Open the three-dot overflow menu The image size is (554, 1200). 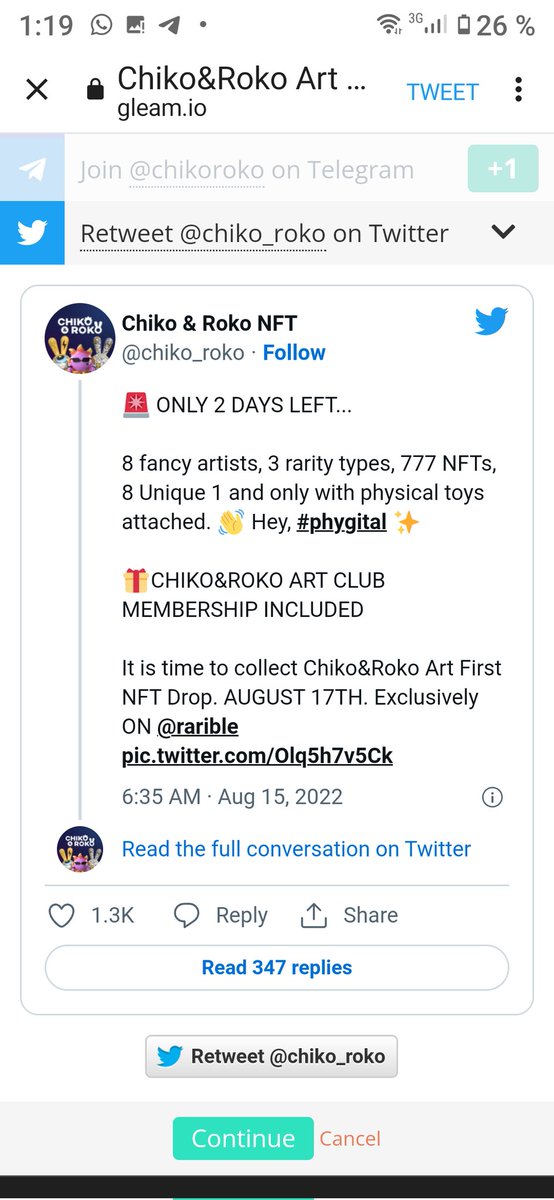(x=518, y=90)
